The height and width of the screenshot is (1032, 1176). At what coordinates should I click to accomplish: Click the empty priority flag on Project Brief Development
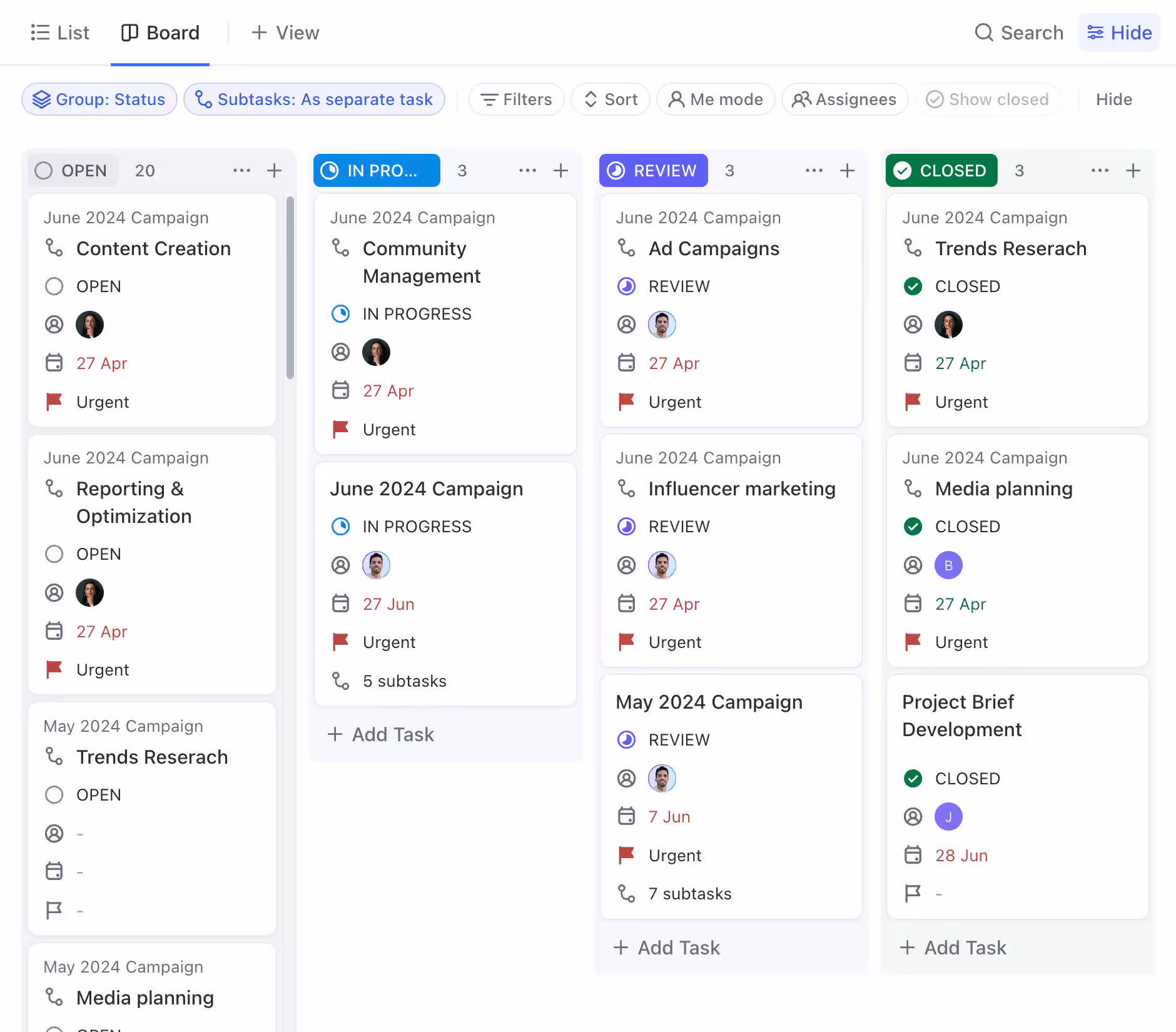(x=913, y=893)
